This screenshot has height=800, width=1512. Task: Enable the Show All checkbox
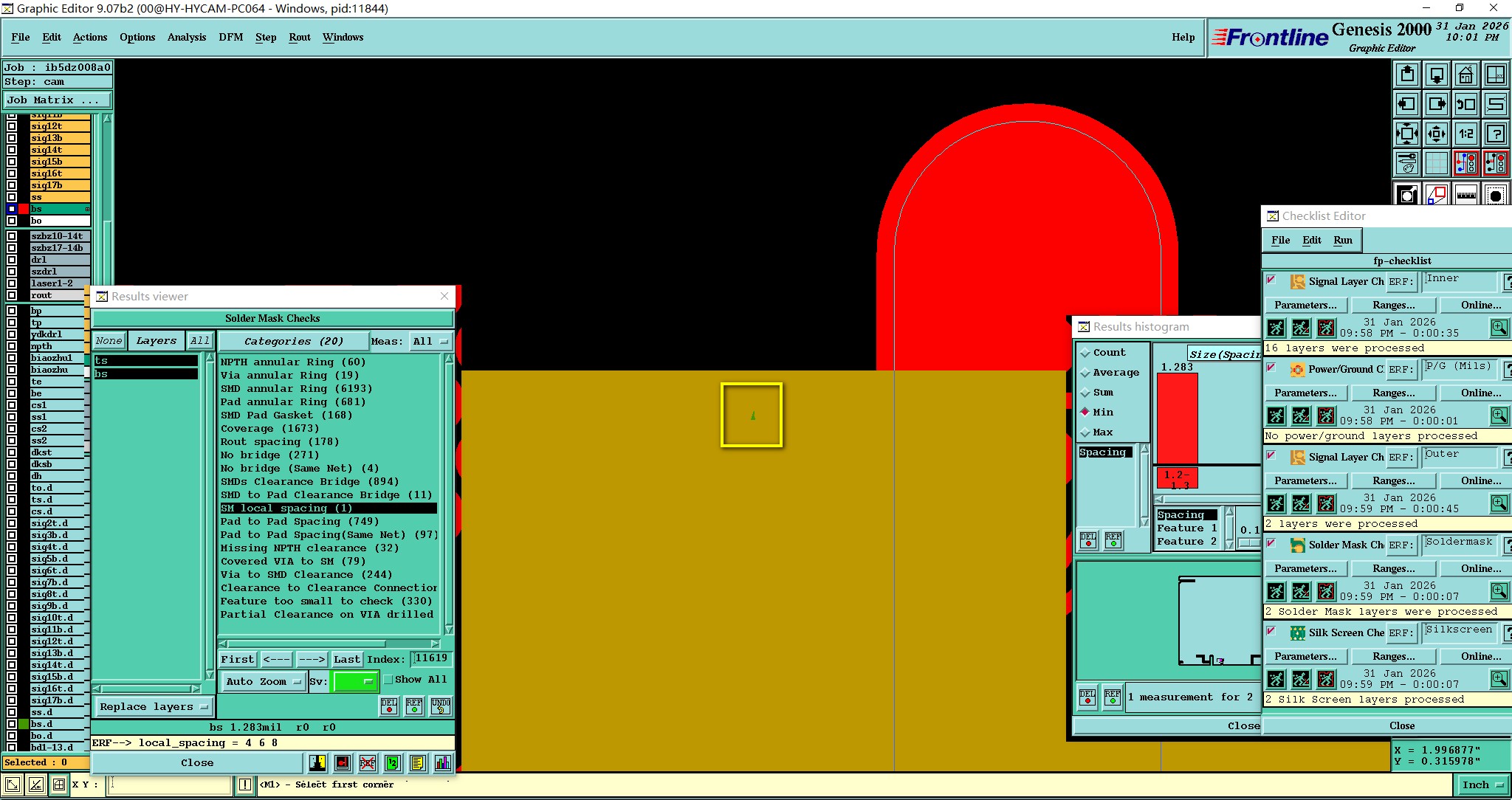coord(389,680)
